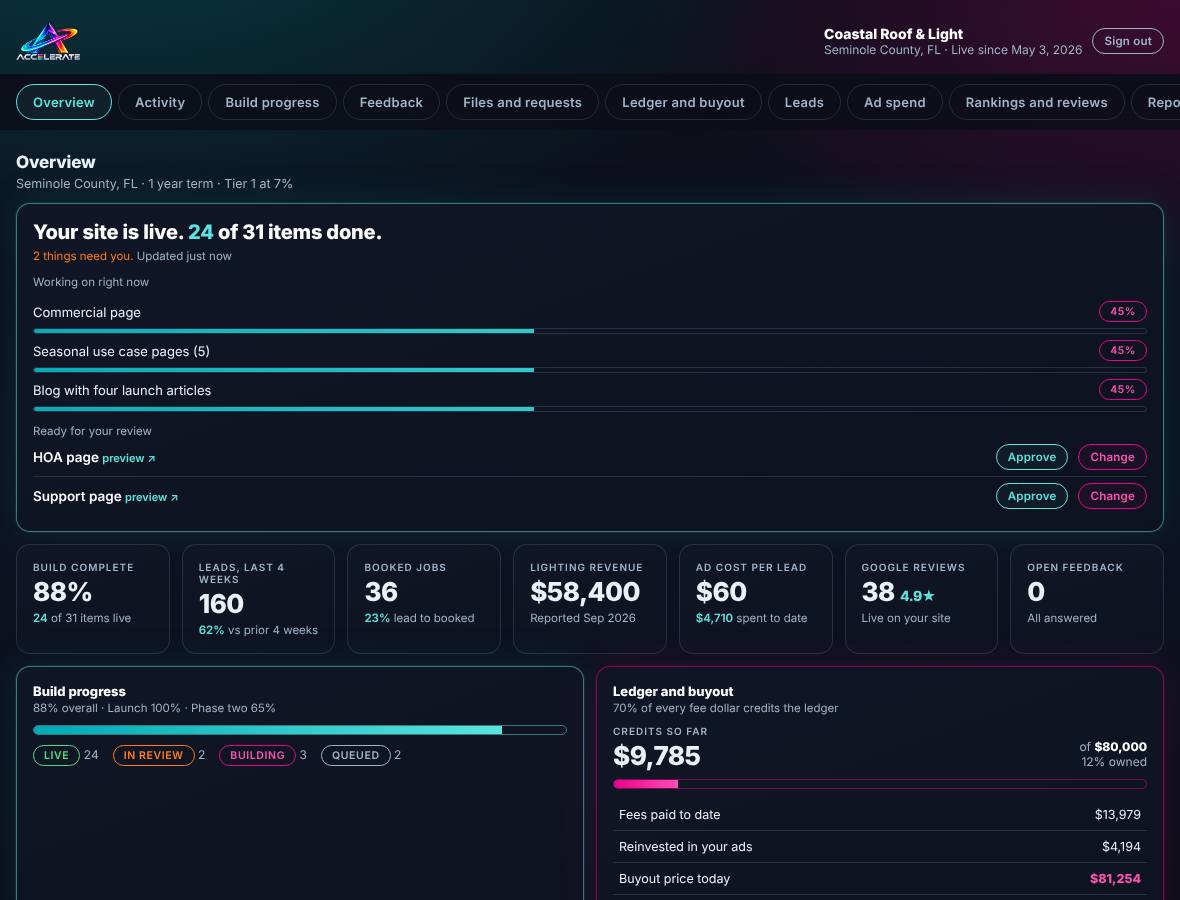Click the ledger credits progress bar
1180x900 pixels.
pos(880,784)
